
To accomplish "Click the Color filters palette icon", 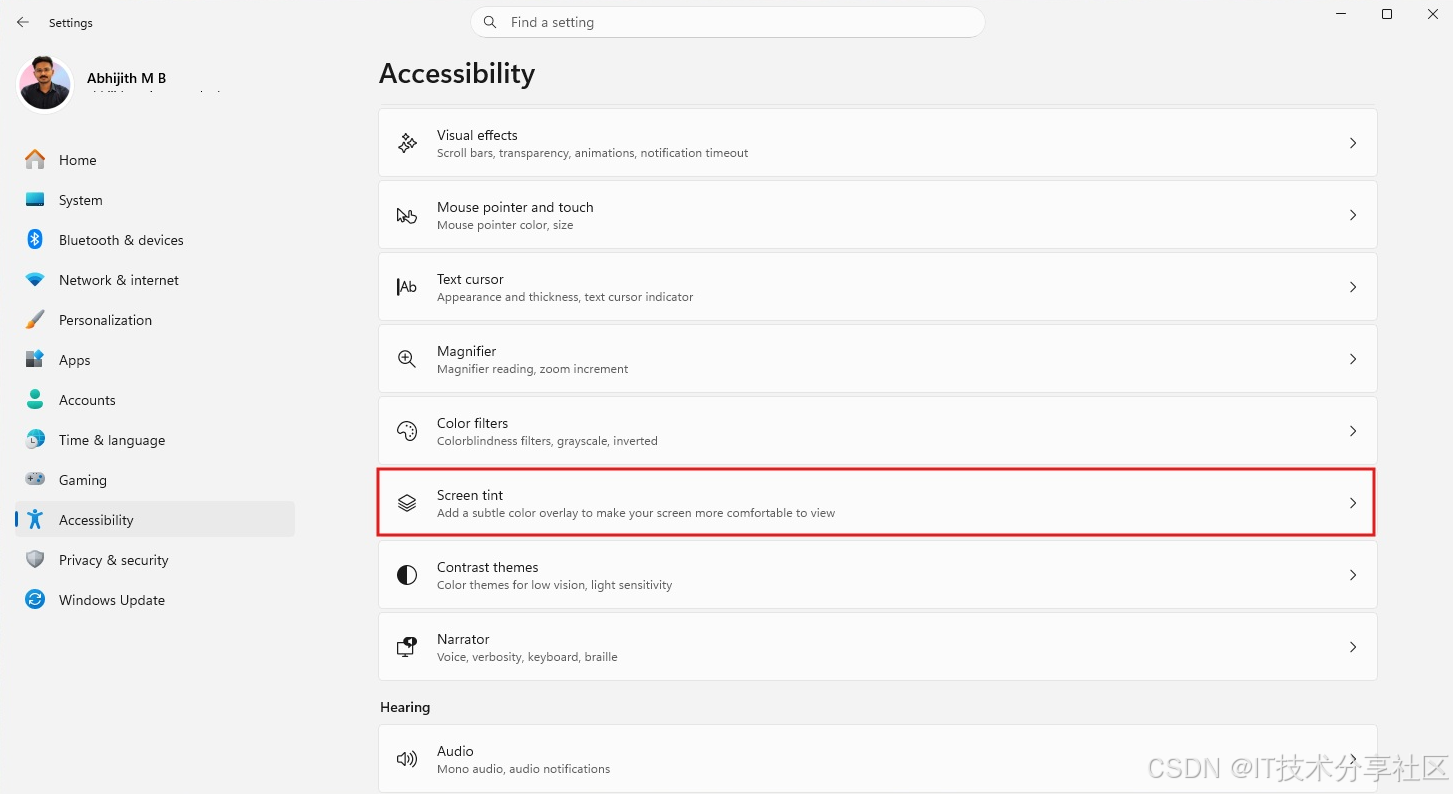I will pos(407,431).
